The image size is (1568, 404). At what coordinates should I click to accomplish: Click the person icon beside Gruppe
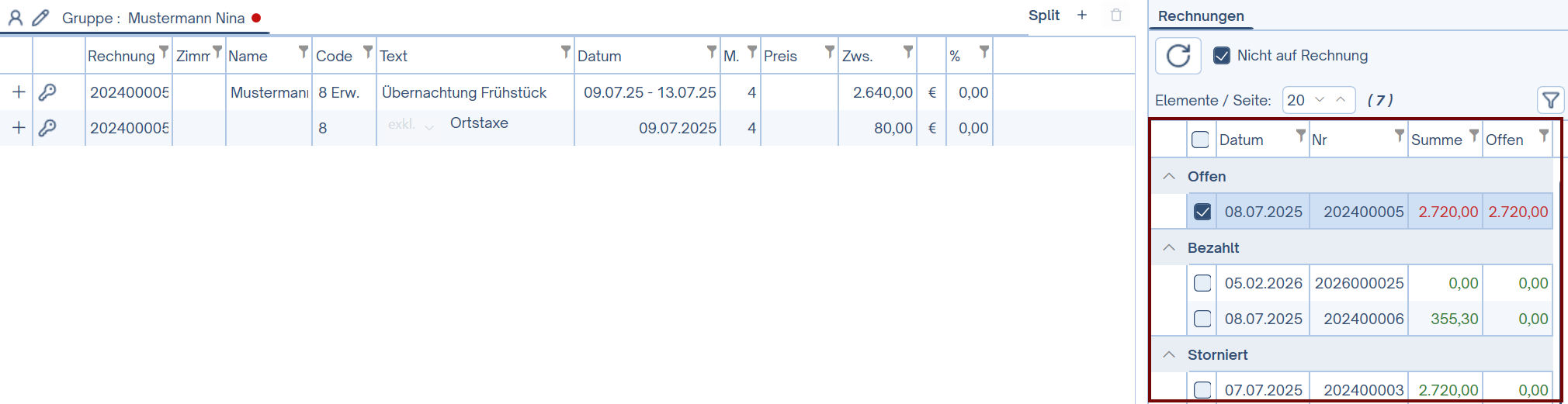(16, 18)
